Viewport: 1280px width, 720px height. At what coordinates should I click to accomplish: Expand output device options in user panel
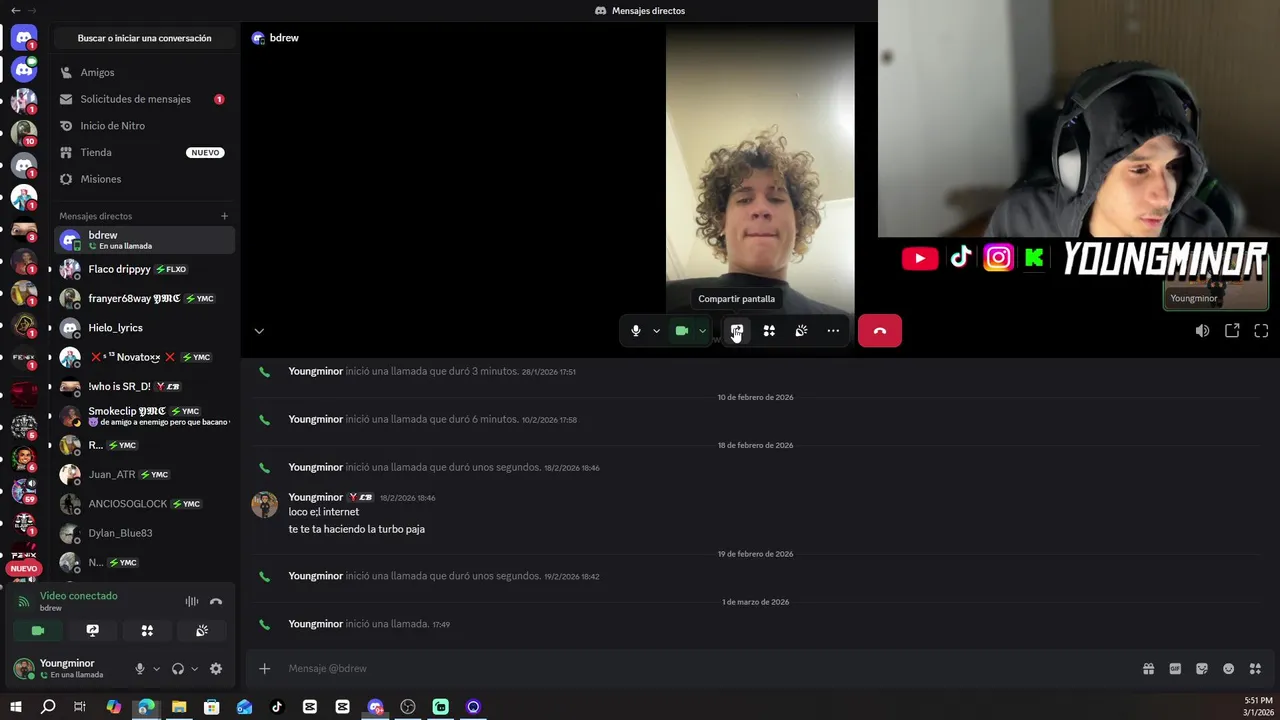[194, 669]
